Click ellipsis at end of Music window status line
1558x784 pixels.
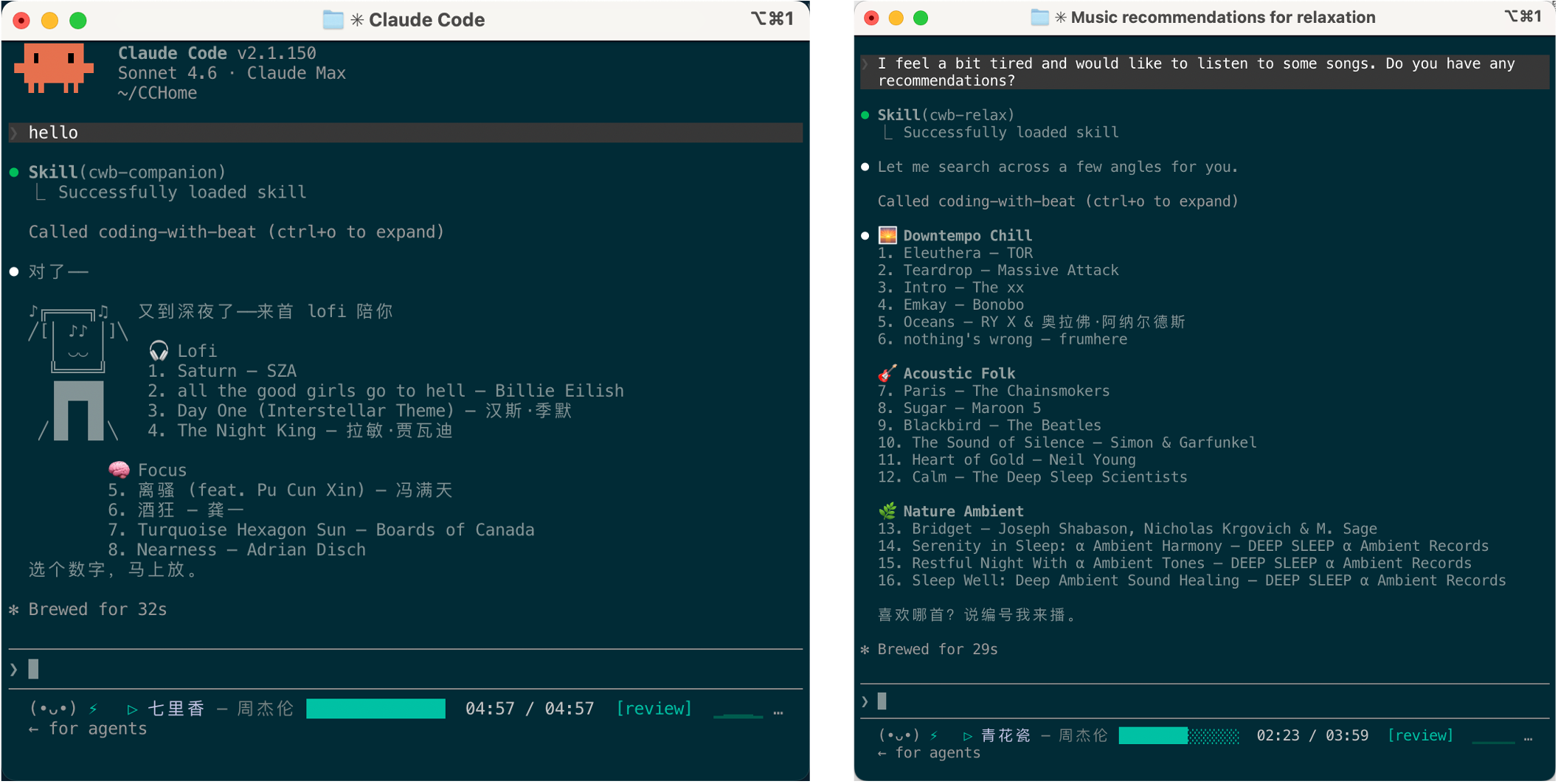[x=1528, y=738]
